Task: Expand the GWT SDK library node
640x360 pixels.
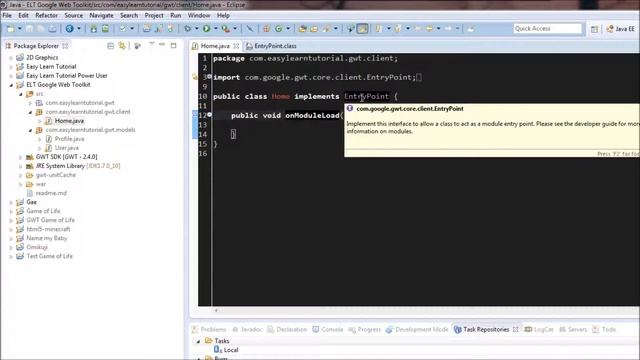Action: pos(21,157)
